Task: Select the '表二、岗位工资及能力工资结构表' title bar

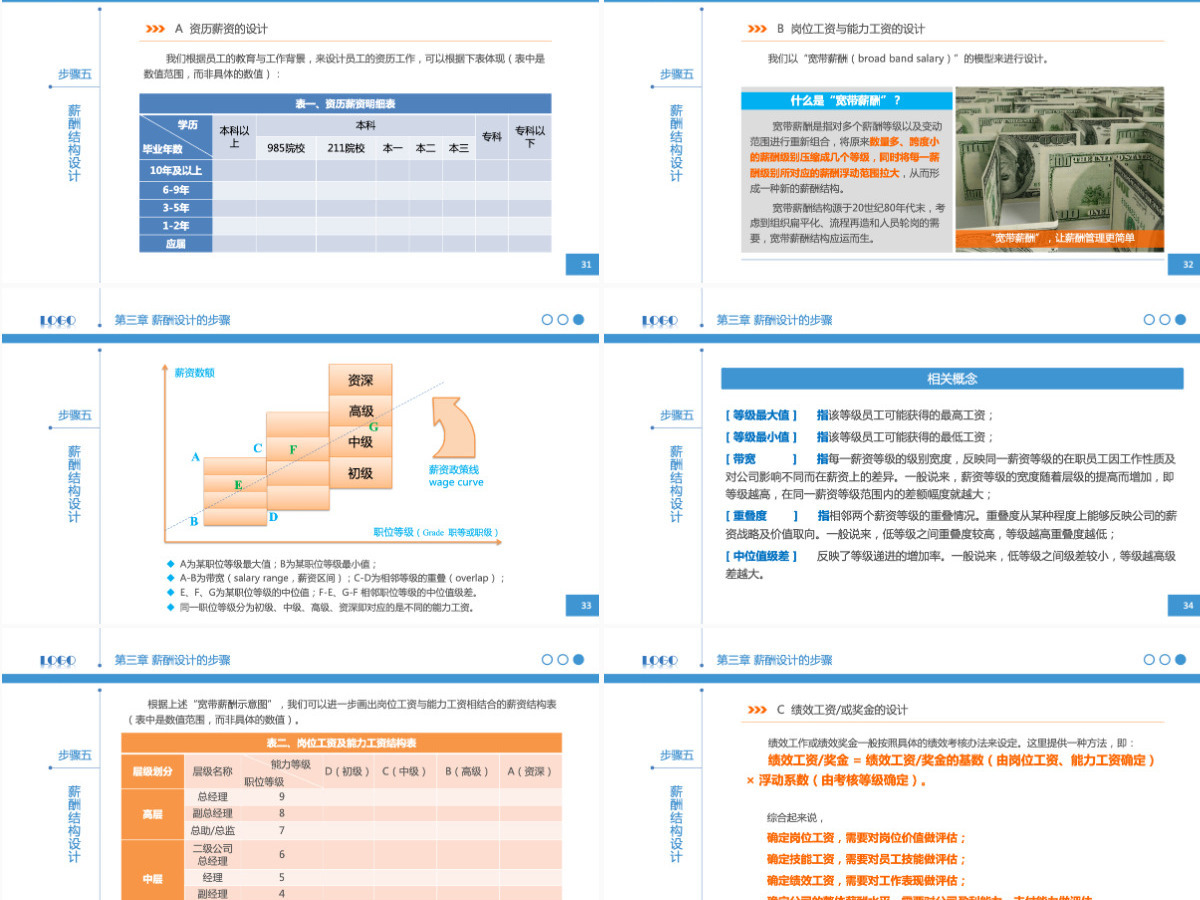Action: [x=341, y=743]
